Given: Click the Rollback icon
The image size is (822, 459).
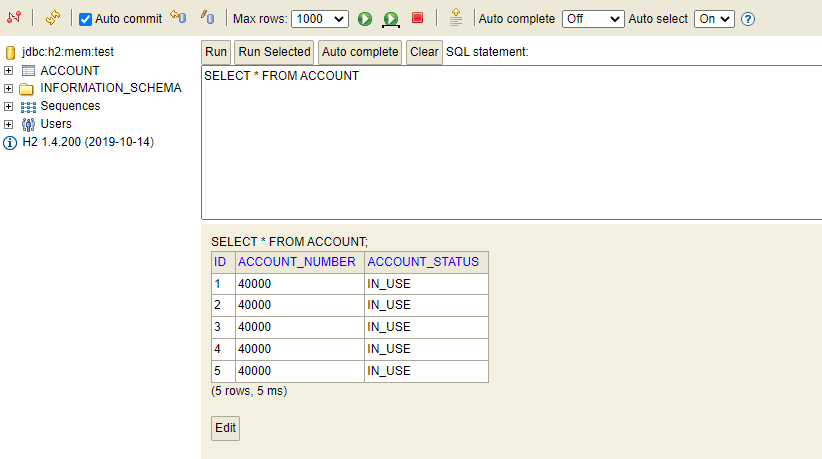Looking at the screenshot, I should (178, 17).
